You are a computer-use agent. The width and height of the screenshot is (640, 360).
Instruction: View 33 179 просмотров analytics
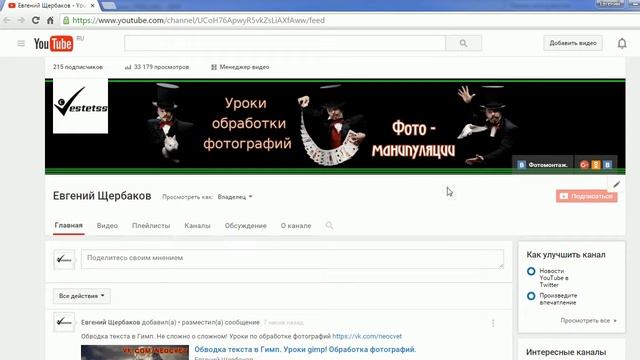point(157,67)
